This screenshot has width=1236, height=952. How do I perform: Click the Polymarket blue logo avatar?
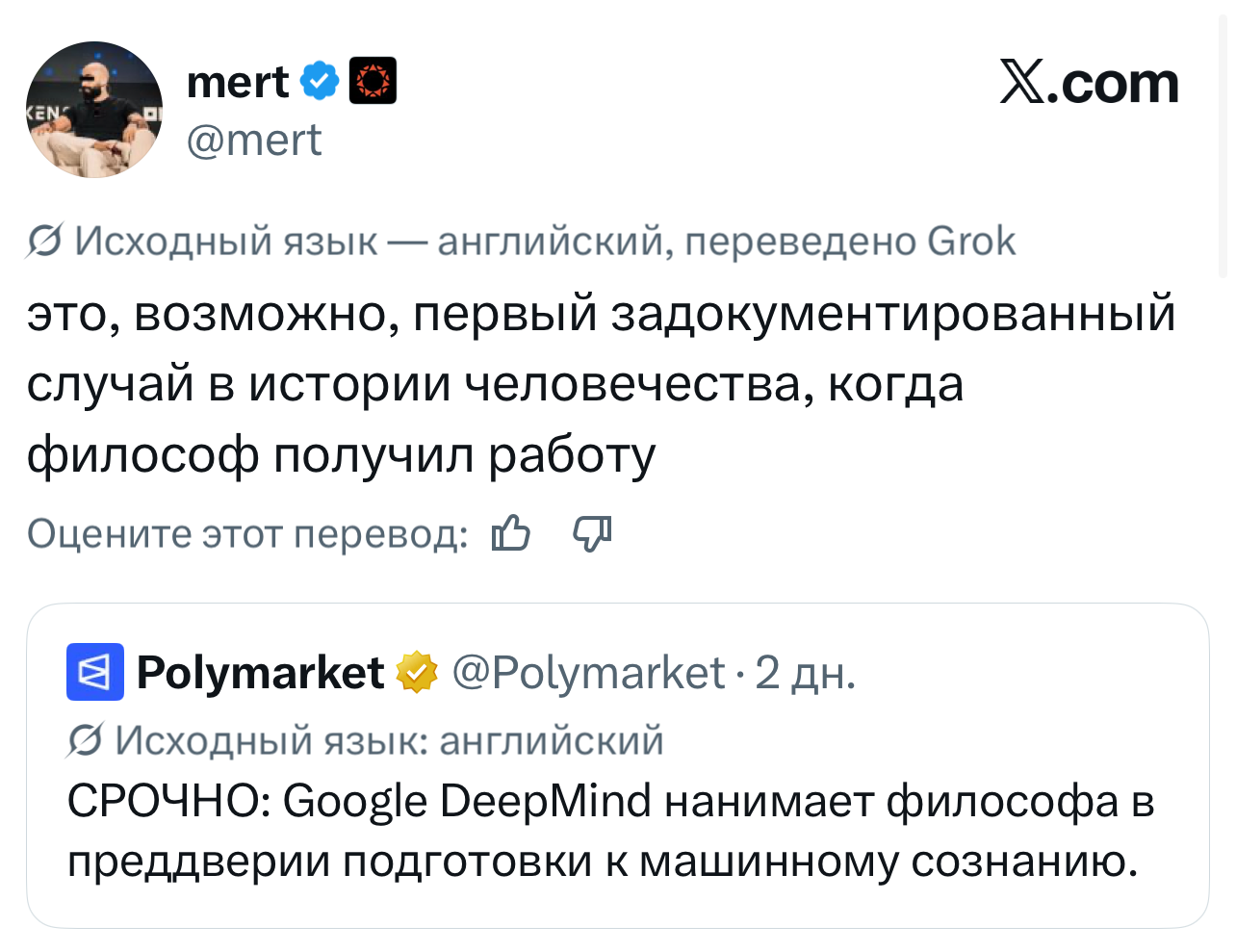[94, 671]
